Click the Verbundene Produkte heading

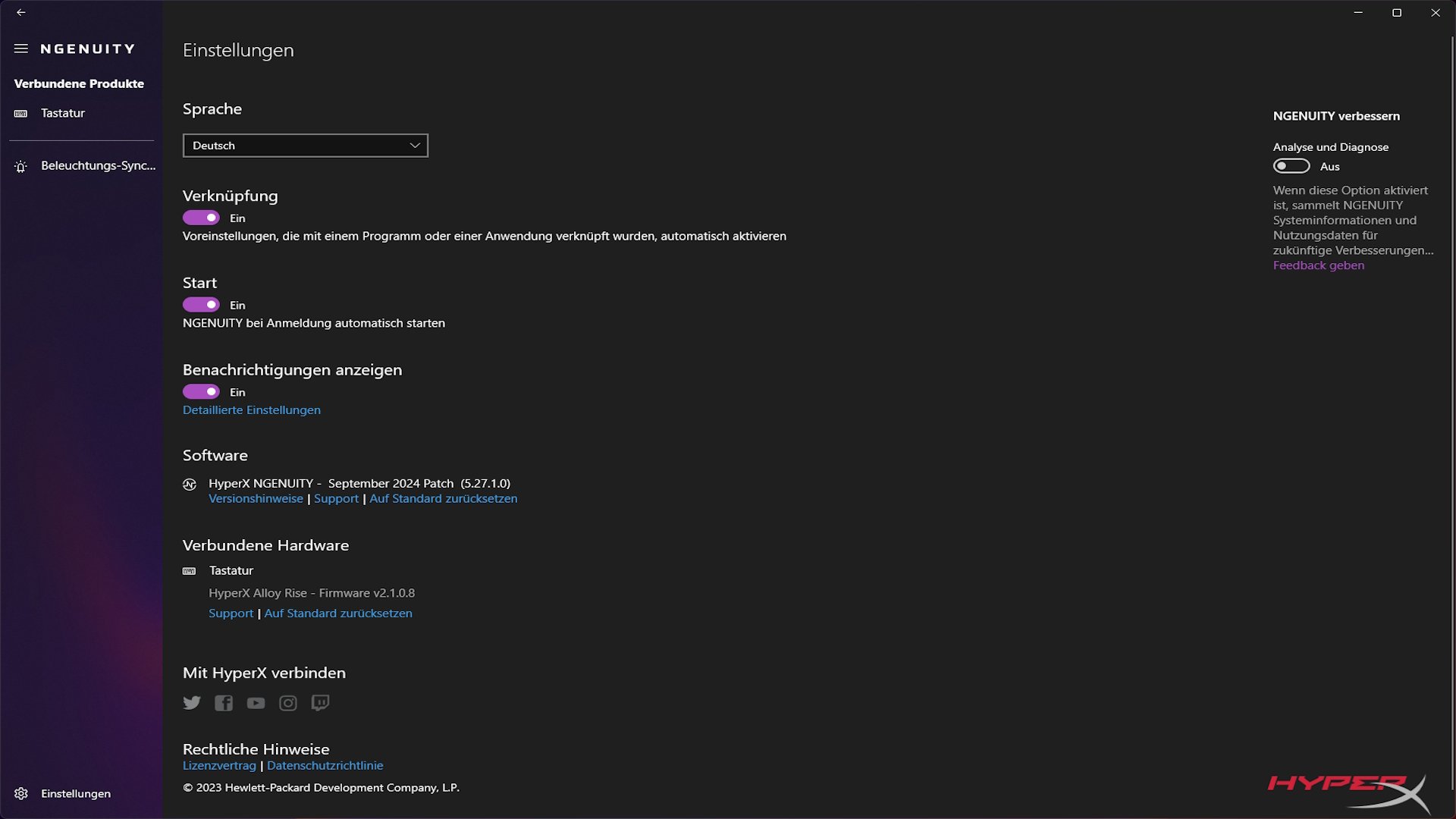[79, 83]
